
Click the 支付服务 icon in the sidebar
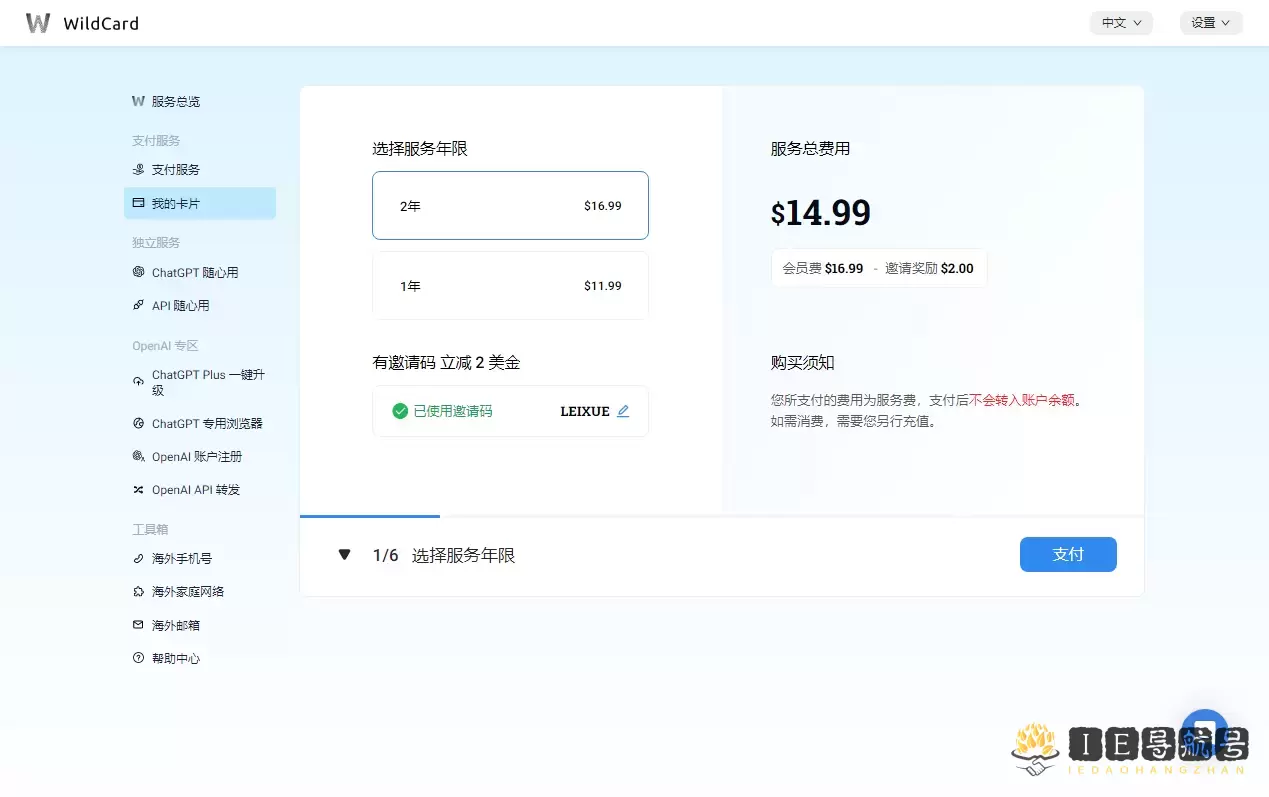139,169
